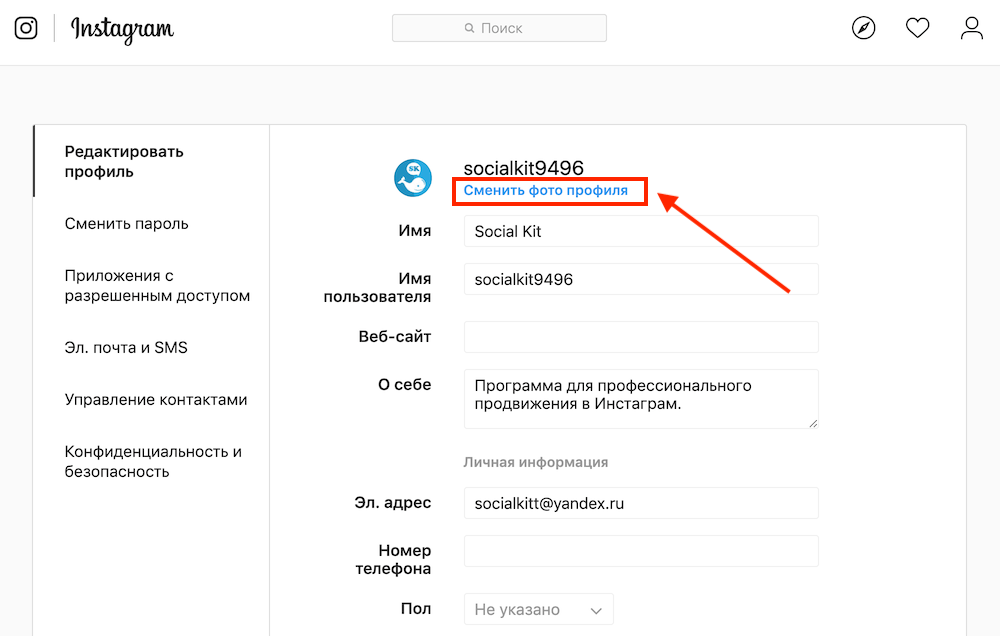1000x636 pixels.
Task: Open Приложения с разрешенным доступом section
Action: coord(157,286)
